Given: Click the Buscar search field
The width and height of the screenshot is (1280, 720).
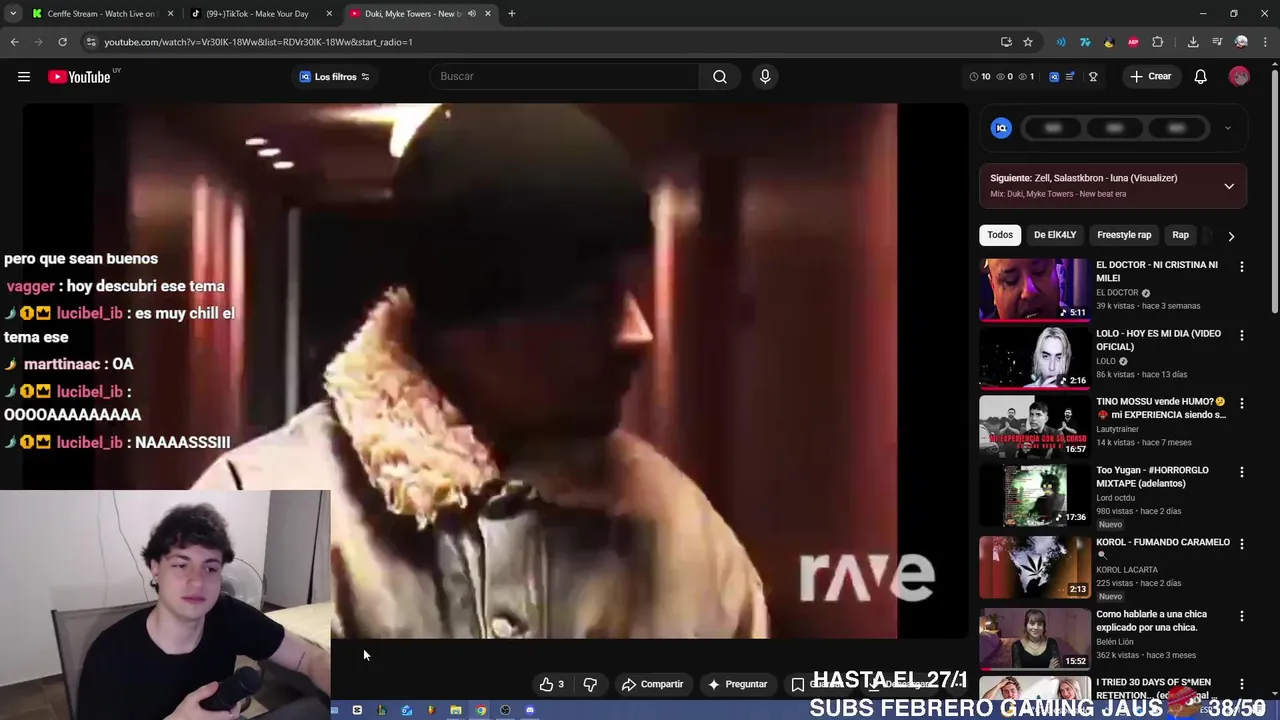Looking at the screenshot, I should [x=565, y=77].
